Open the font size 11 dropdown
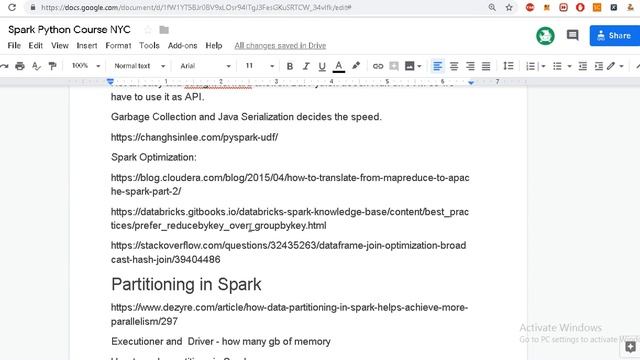The height and width of the screenshot is (360, 640). (259, 66)
